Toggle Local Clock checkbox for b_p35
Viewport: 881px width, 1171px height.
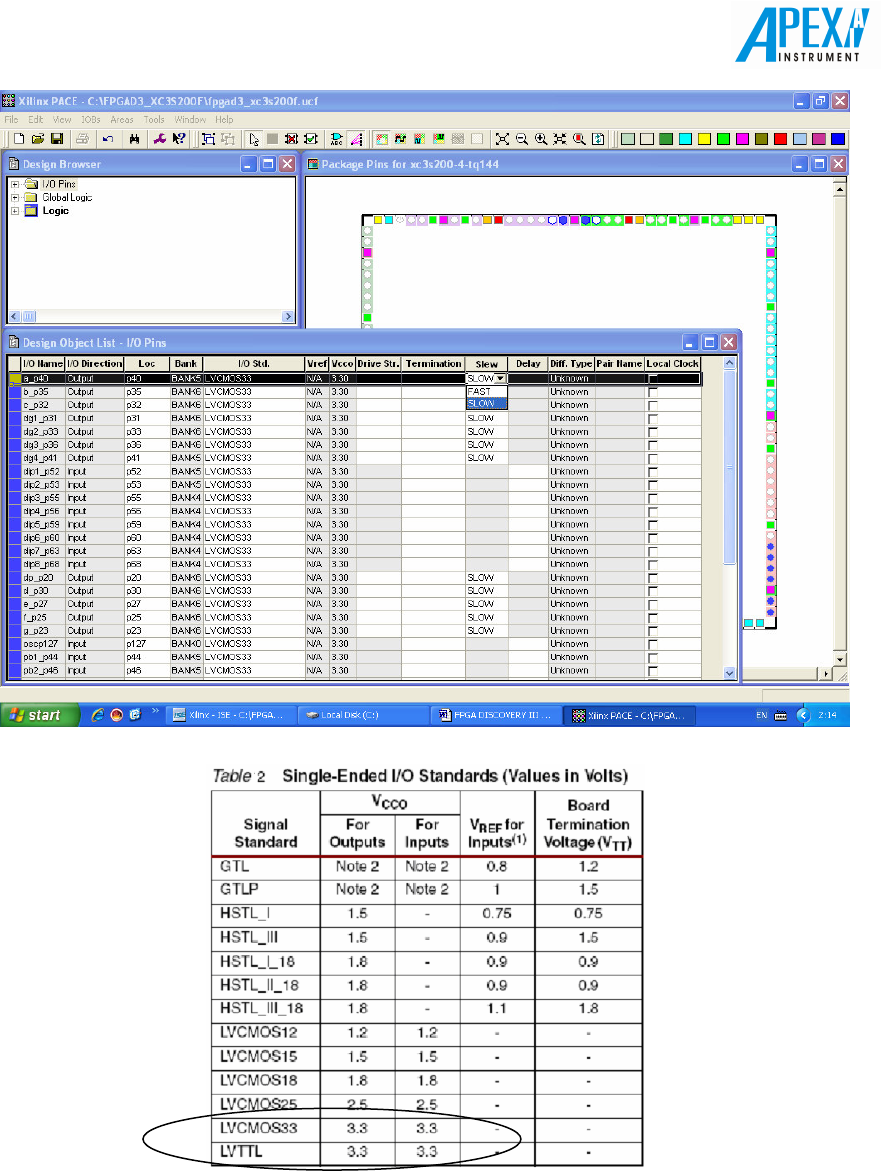(653, 392)
